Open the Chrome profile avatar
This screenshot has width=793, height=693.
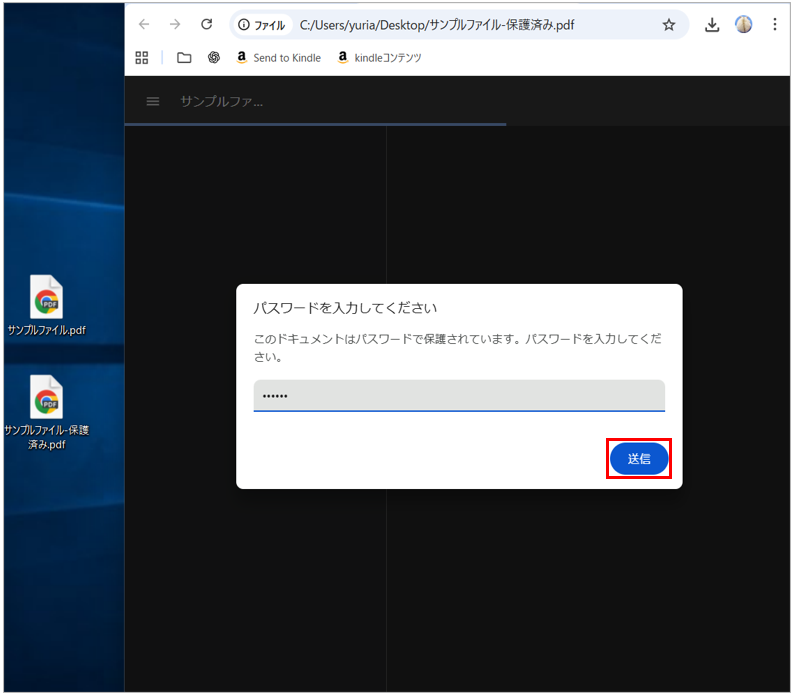pyautogui.click(x=743, y=25)
